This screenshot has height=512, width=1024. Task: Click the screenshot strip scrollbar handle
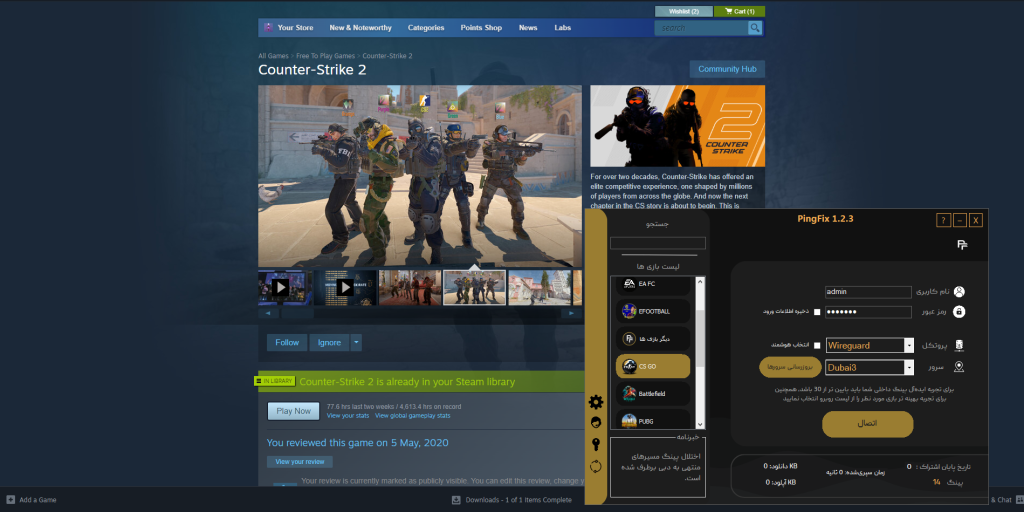pos(298,313)
